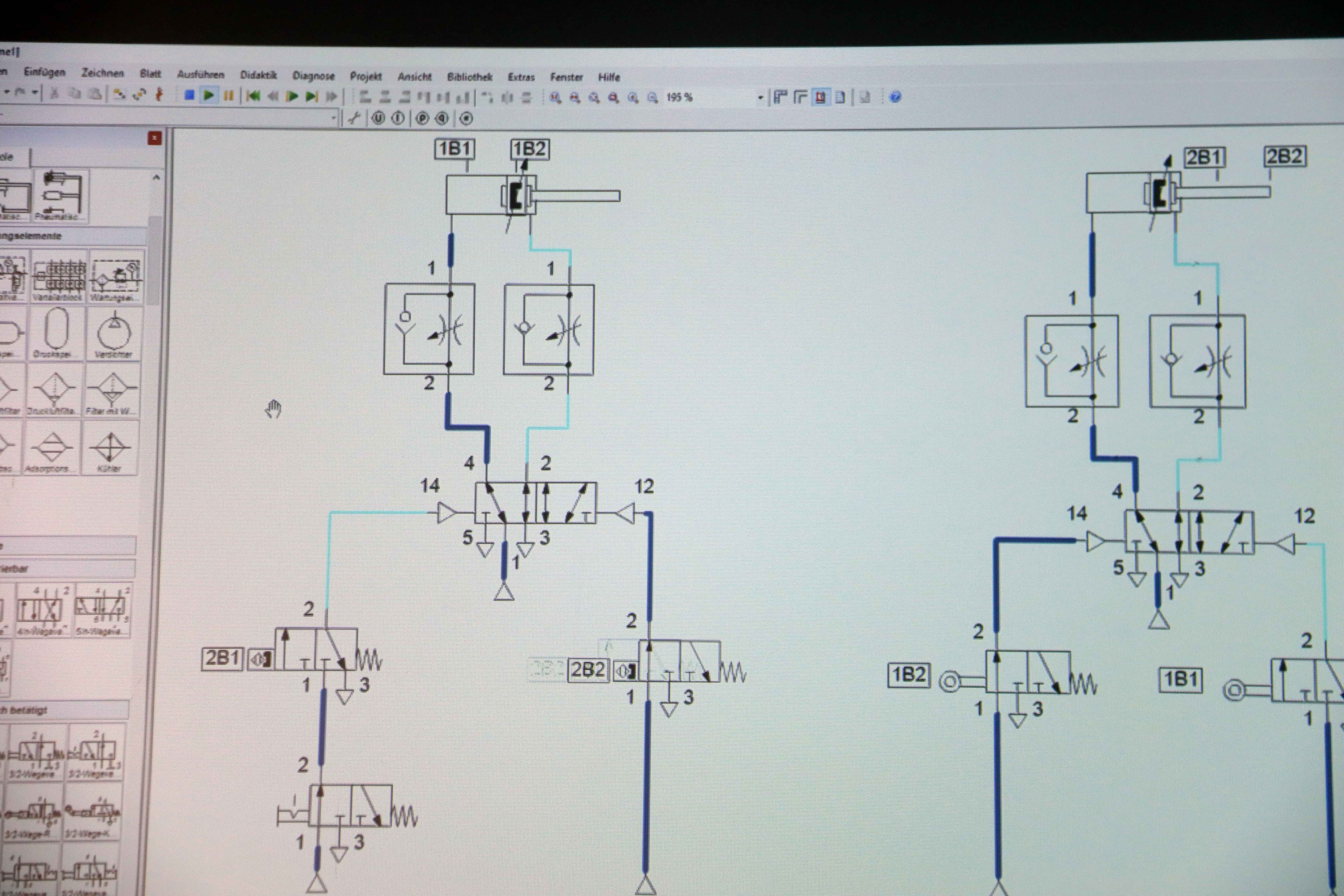Close the library panel with red X
The height and width of the screenshot is (896, 1344).
tap(154, 138)
